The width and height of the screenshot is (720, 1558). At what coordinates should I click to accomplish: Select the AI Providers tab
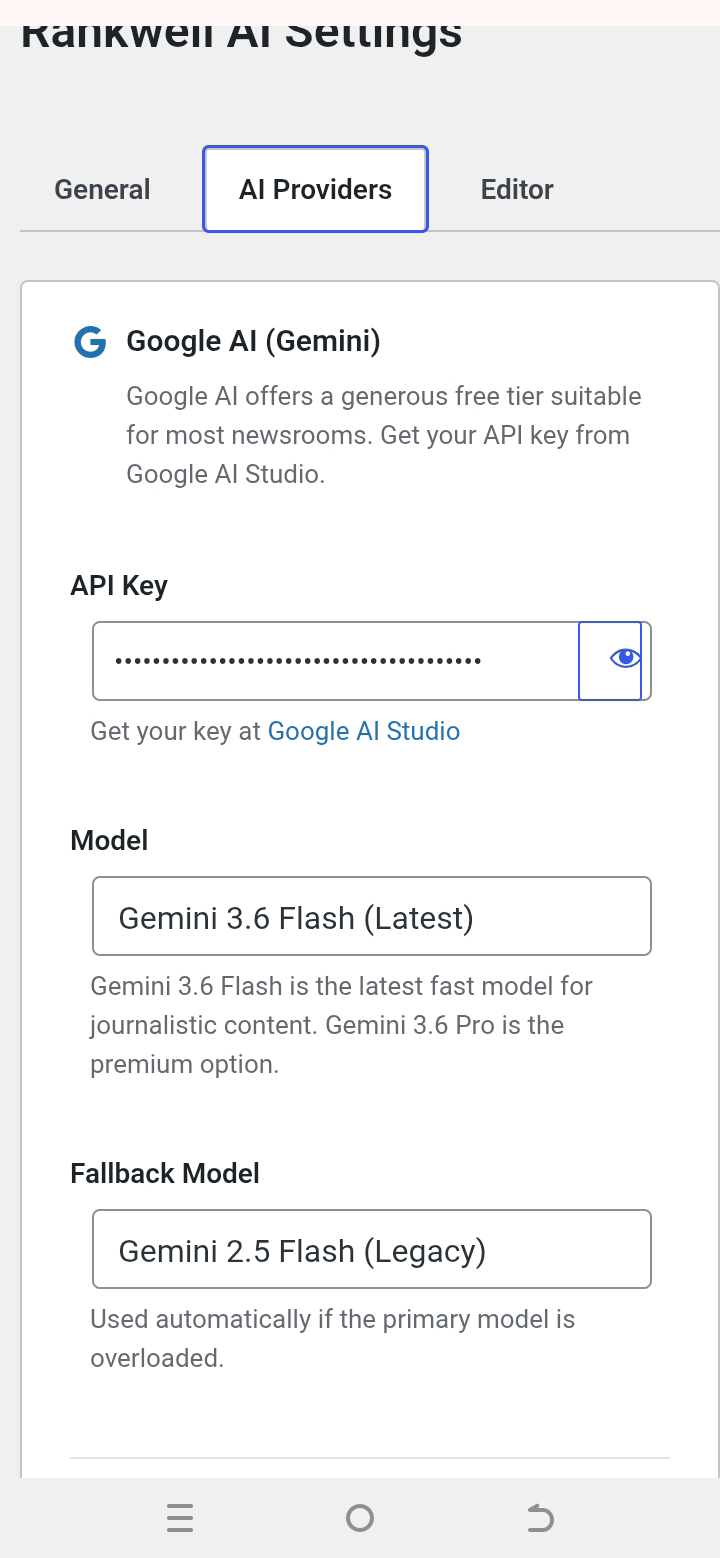pyautogui.click(x=315, y=189)
